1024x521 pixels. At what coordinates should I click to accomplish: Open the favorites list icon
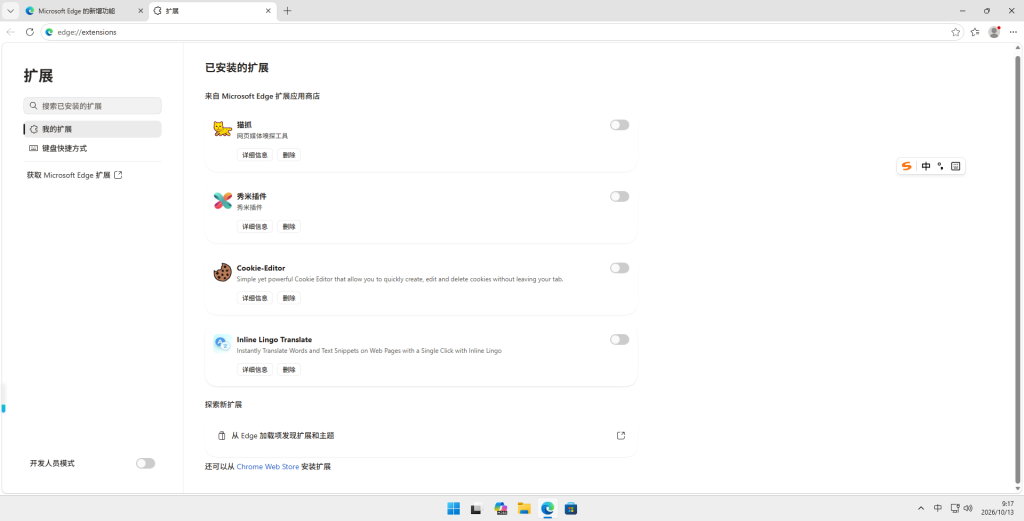click(x=975, y=32)
